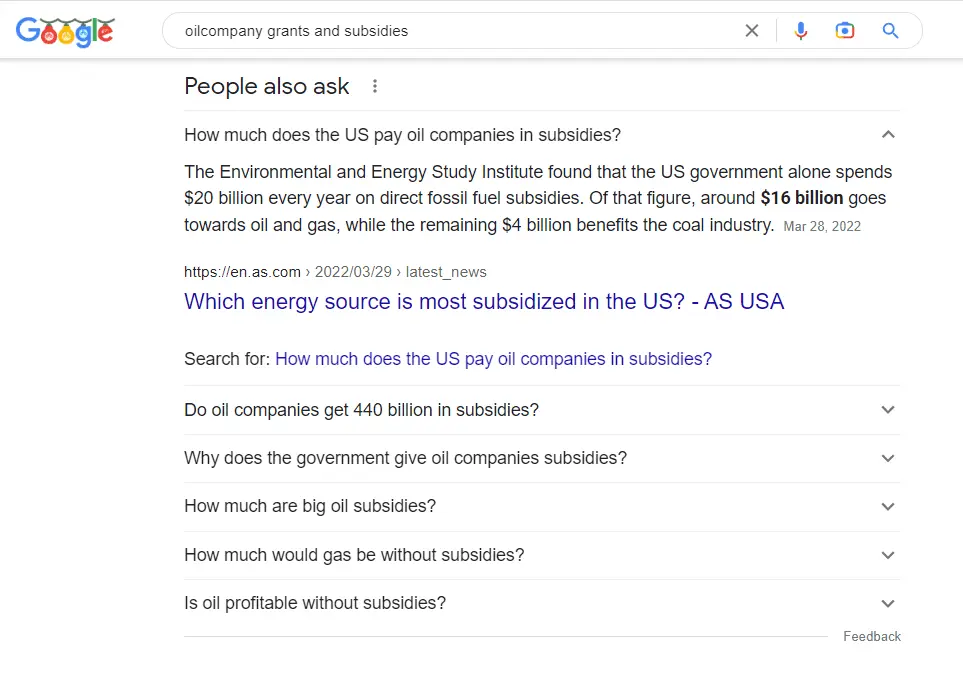Image resolution: width=963 pixels, height=673 pixels.
Task: Search for US pay oil companies link
Action: (493, 359)
